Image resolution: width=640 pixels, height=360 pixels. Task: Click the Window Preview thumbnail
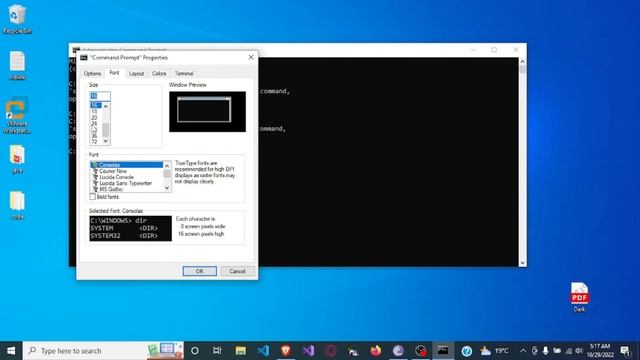207,111
